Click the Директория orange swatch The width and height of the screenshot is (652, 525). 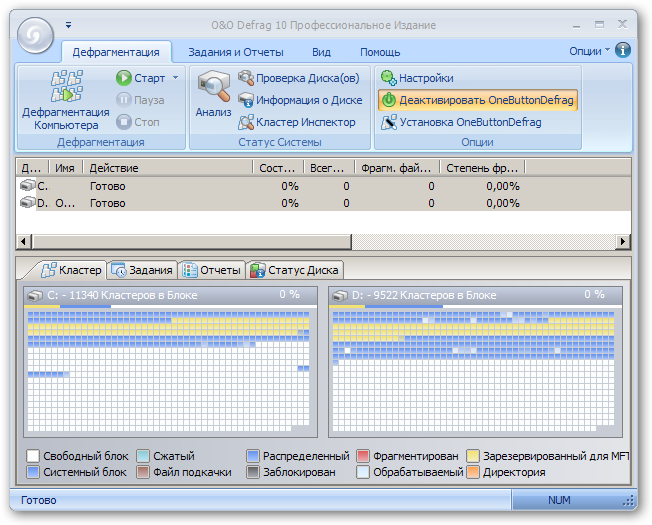(x=473, y=472)
